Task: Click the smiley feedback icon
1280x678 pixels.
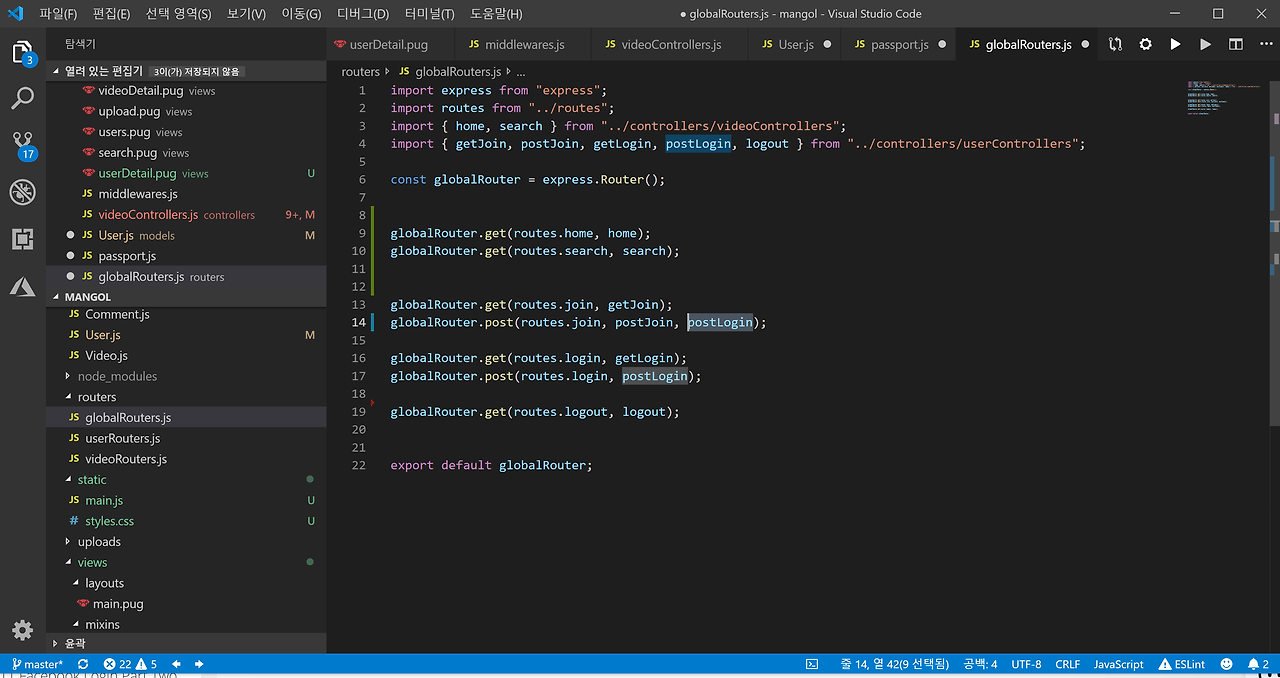Action: (1225, 664)
